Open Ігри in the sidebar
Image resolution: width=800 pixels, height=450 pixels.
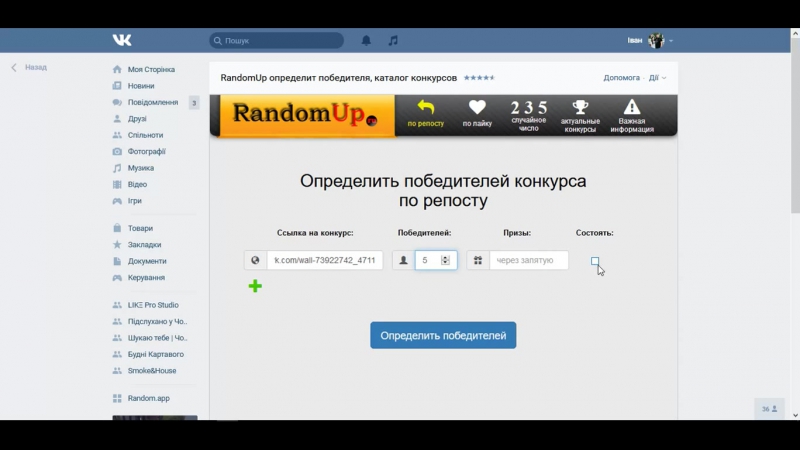[x=135, y=201]
